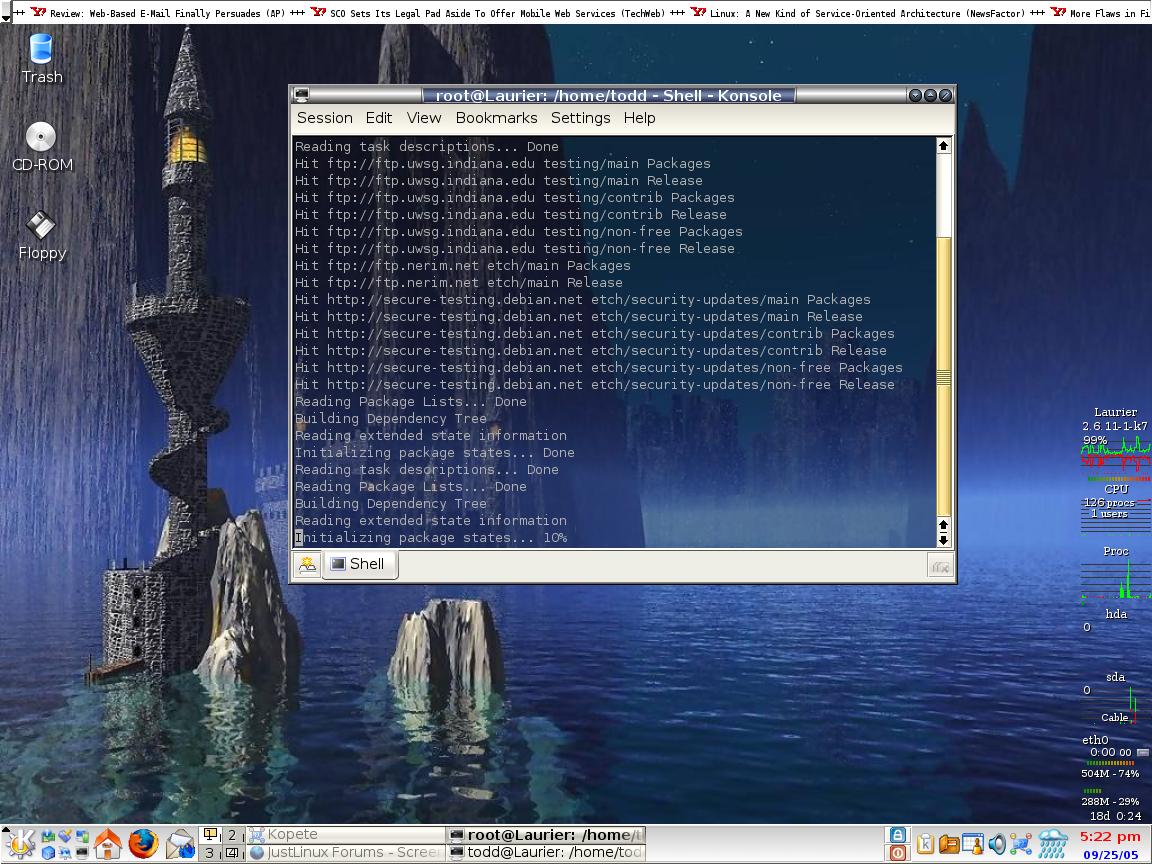Switch to virtual desktop 1 in pager
The height and width of the screenshot is (864, 1152).
click(x=211, y=835)
